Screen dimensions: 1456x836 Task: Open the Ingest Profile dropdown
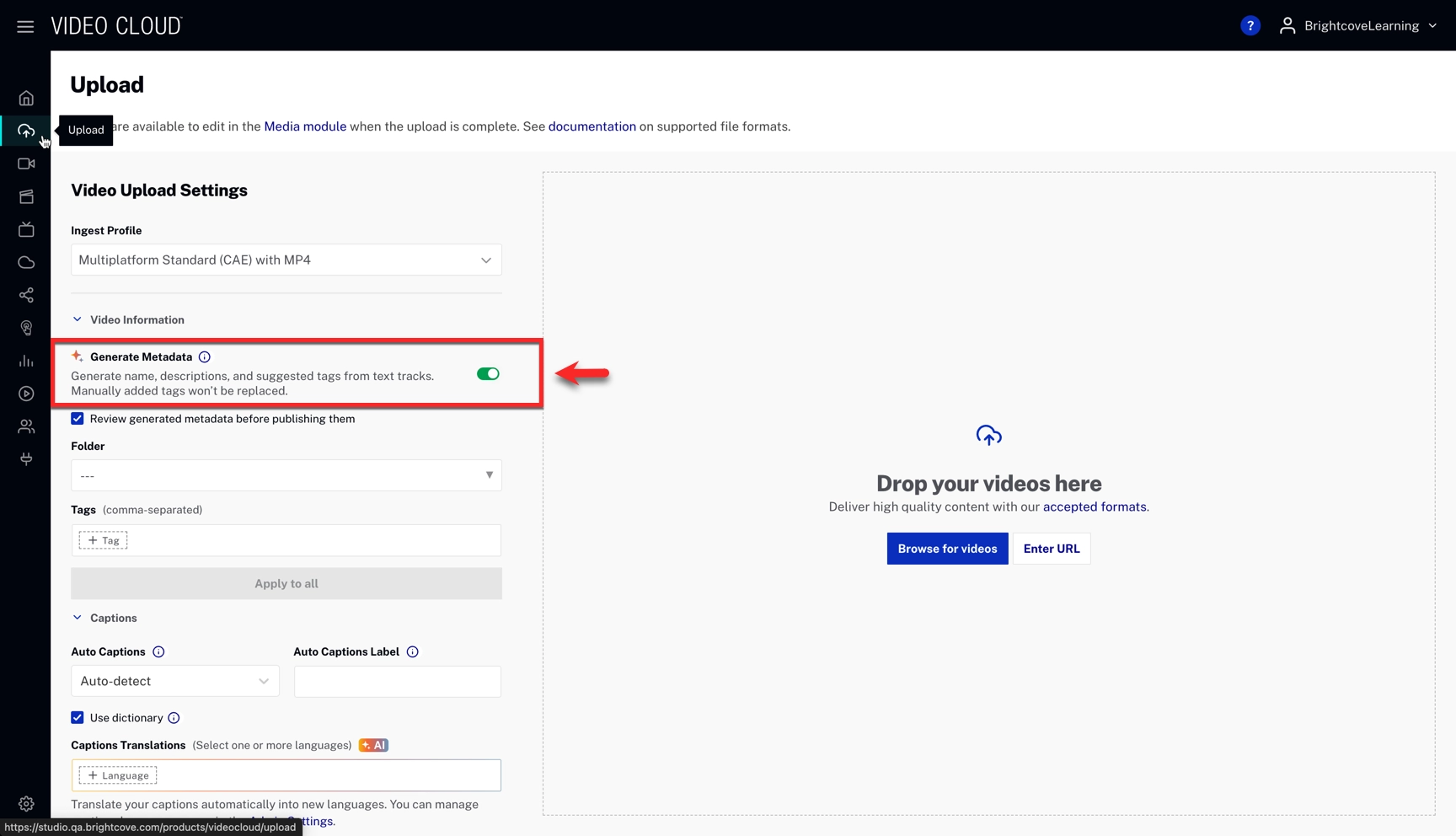286,260
